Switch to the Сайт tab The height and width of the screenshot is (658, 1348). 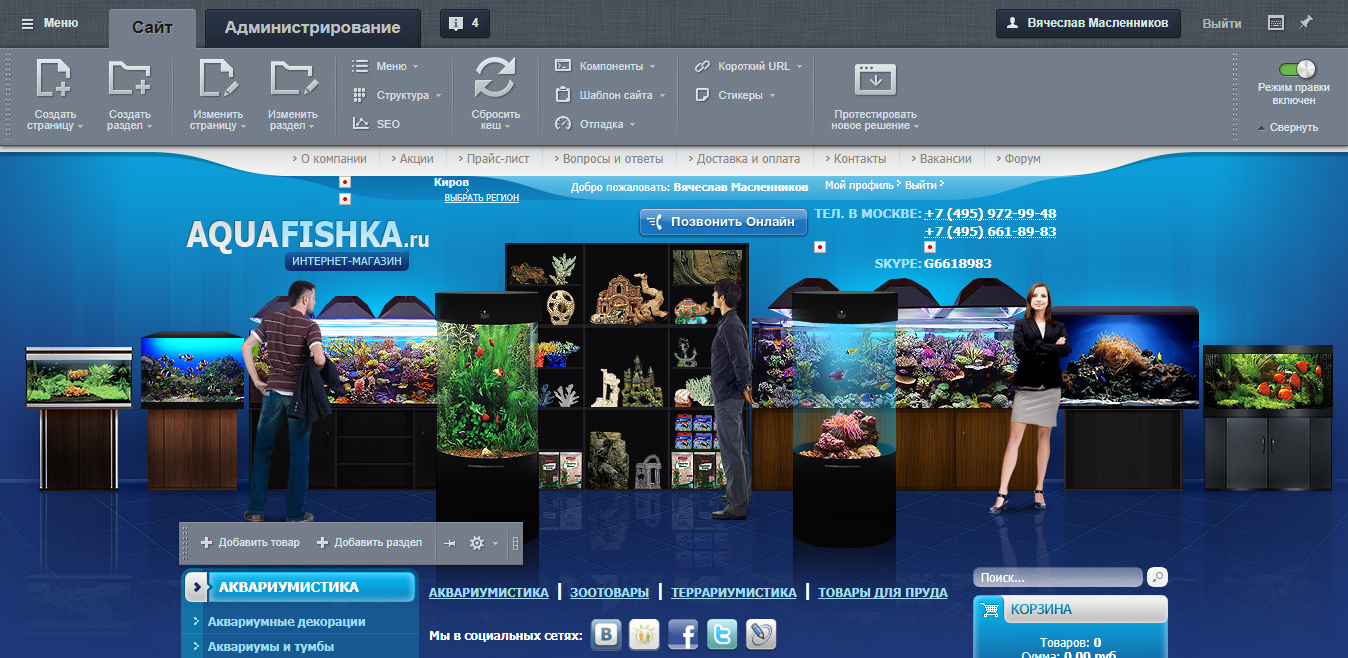click(152, 27)
